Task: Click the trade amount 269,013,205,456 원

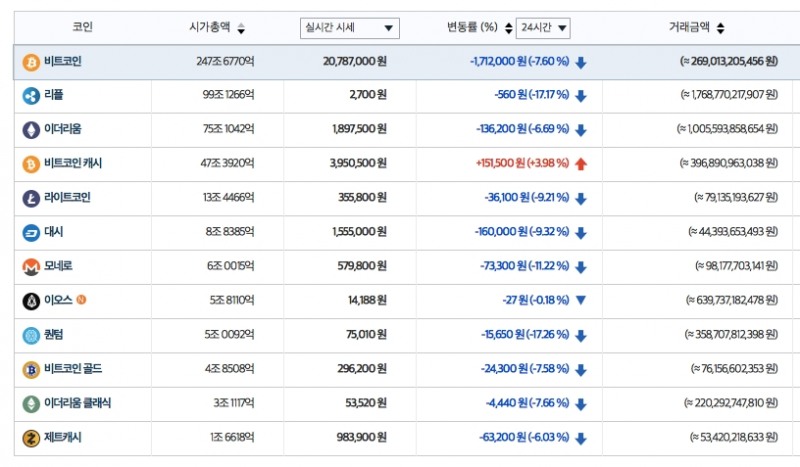Action: [x=729, y=61]
